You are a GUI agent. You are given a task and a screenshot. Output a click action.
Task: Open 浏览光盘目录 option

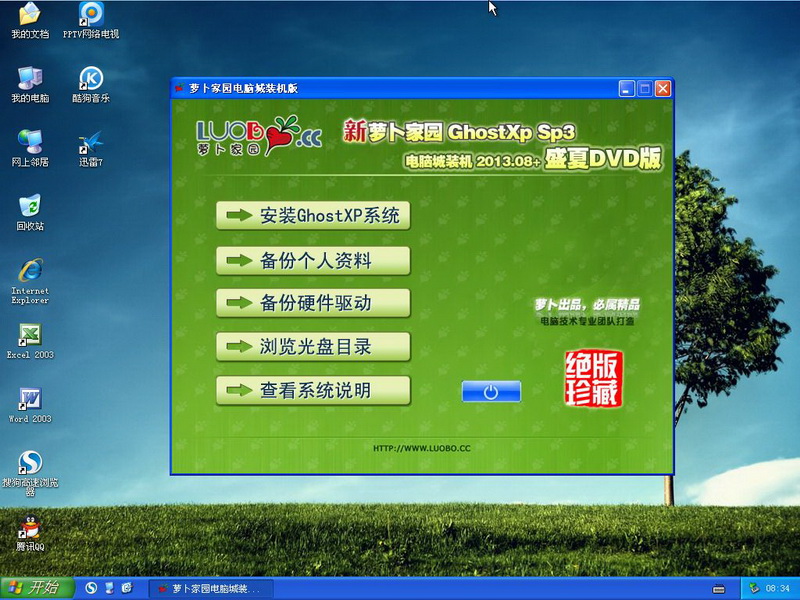point(314,347)
